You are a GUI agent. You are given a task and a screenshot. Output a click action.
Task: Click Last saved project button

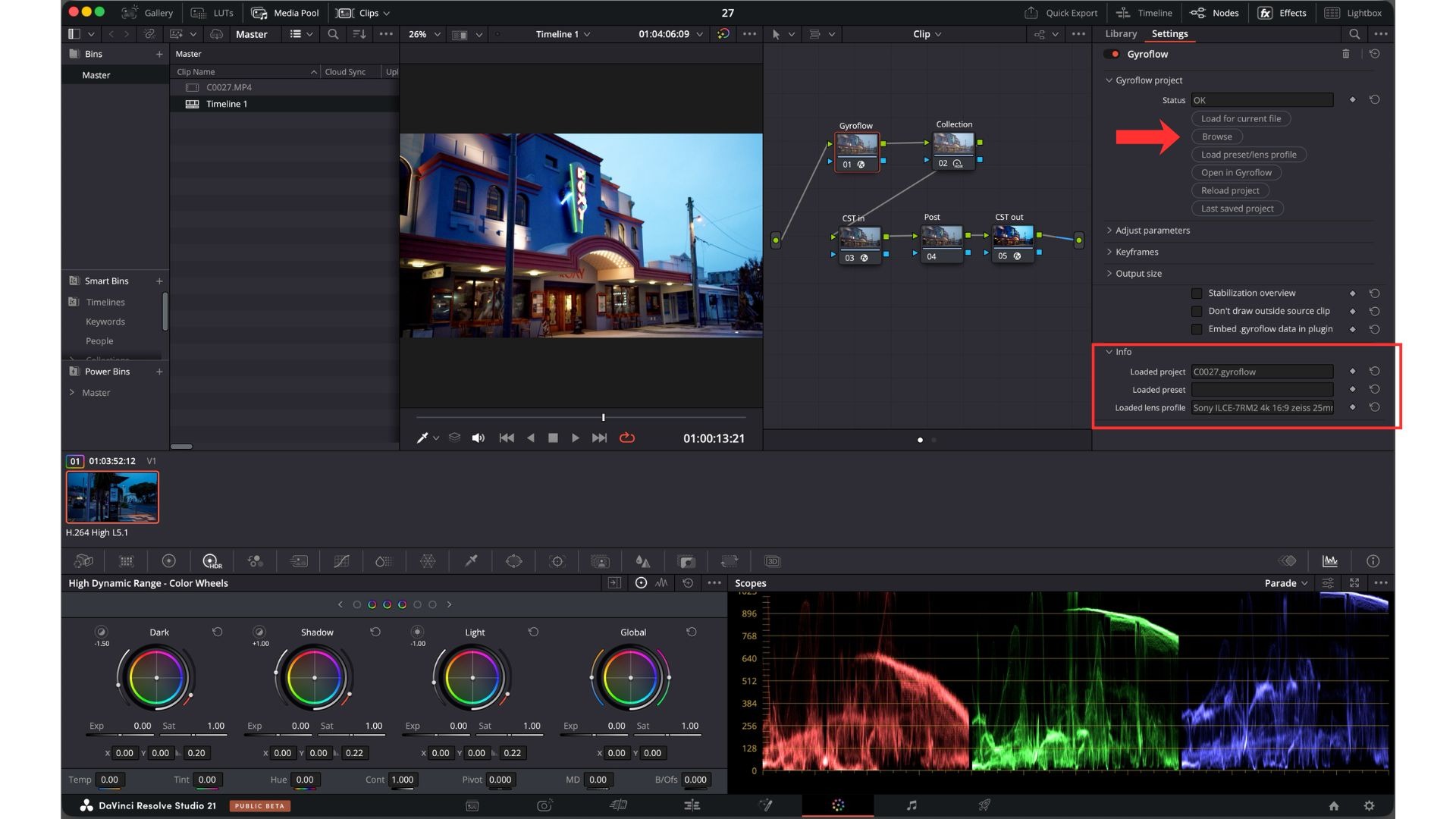[x=1237, y=209]
